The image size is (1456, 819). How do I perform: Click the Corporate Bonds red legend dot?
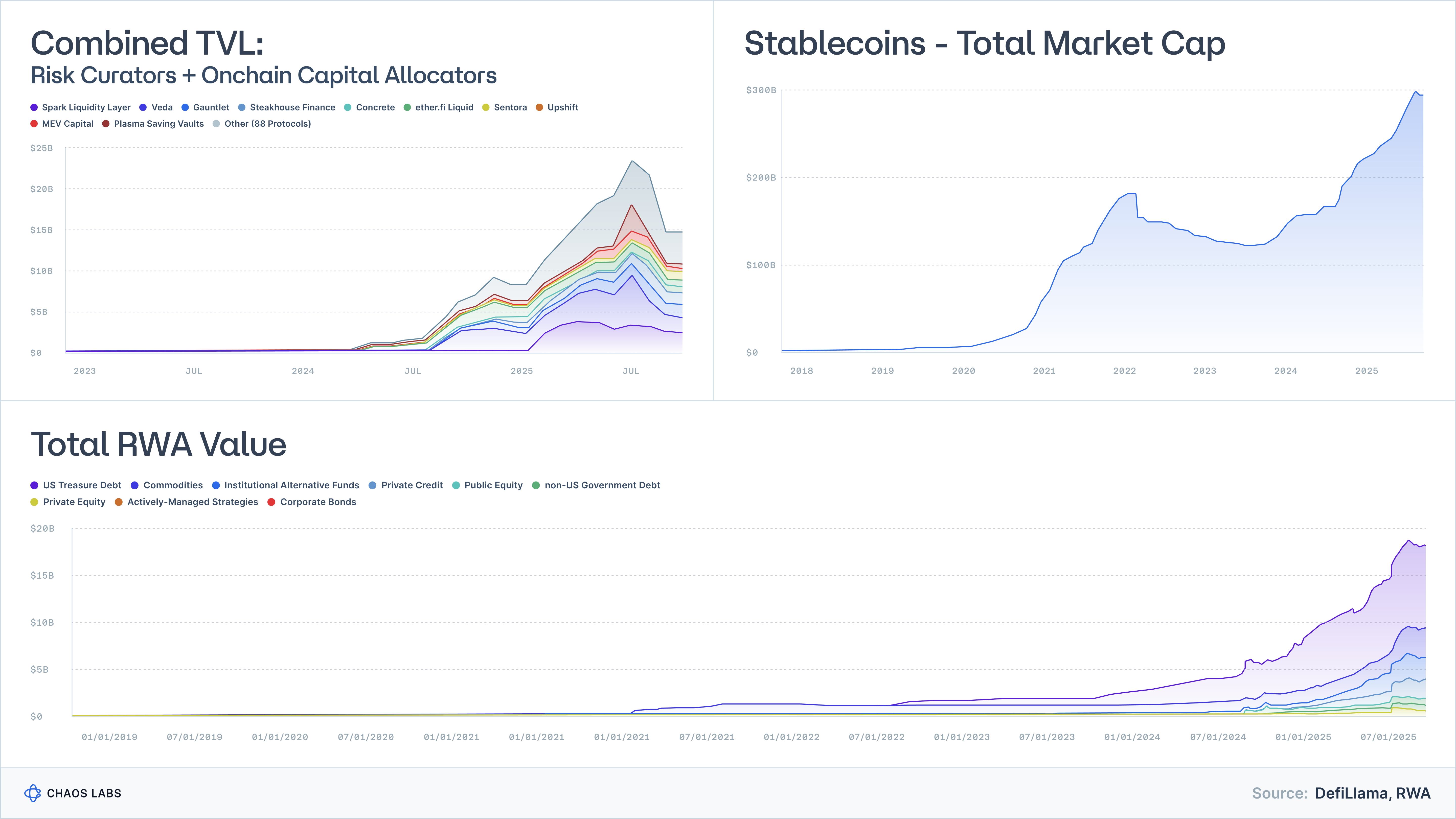(x=271, y=502)
